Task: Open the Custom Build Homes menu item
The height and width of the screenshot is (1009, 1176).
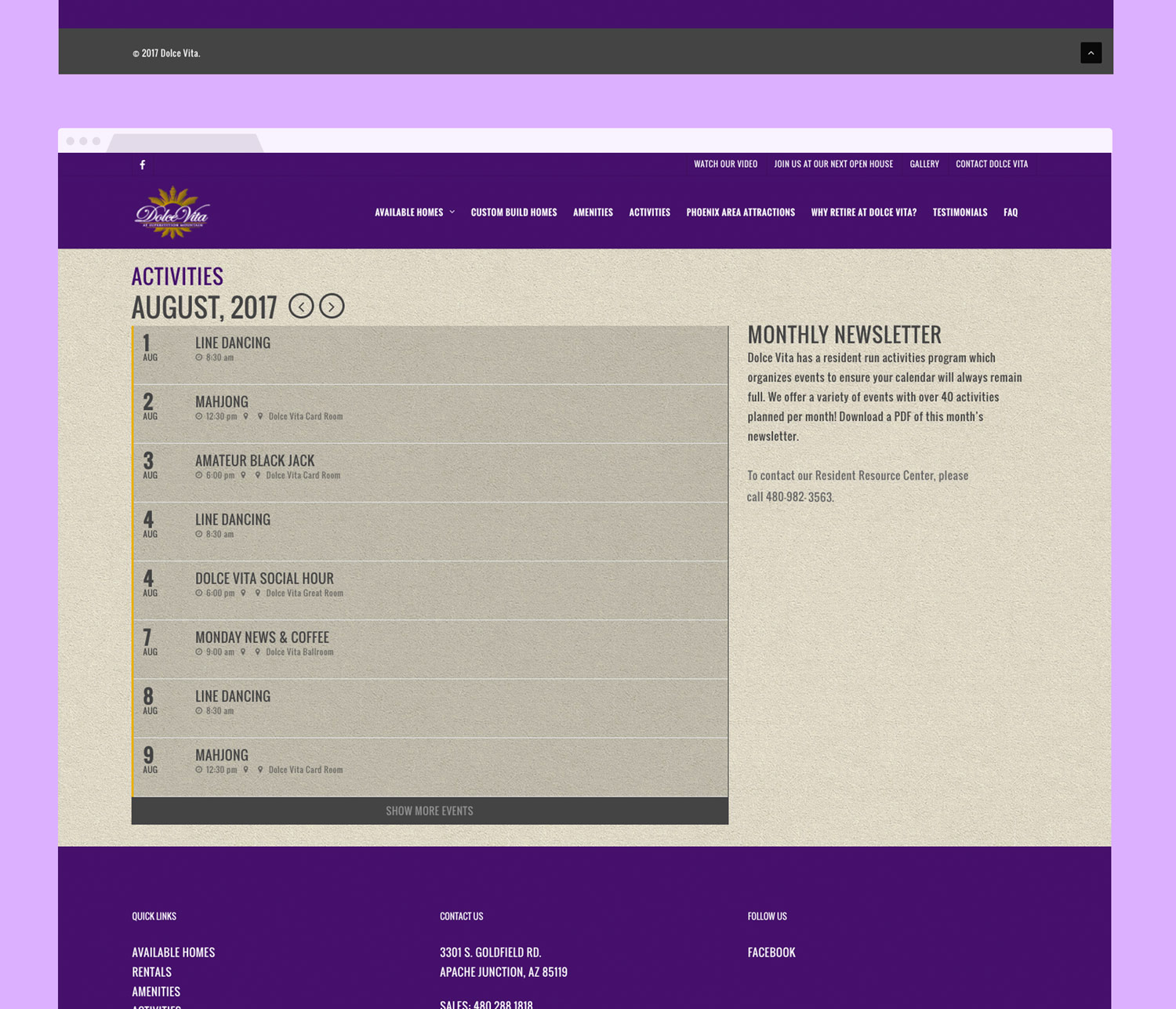Action: click(514, 212)
